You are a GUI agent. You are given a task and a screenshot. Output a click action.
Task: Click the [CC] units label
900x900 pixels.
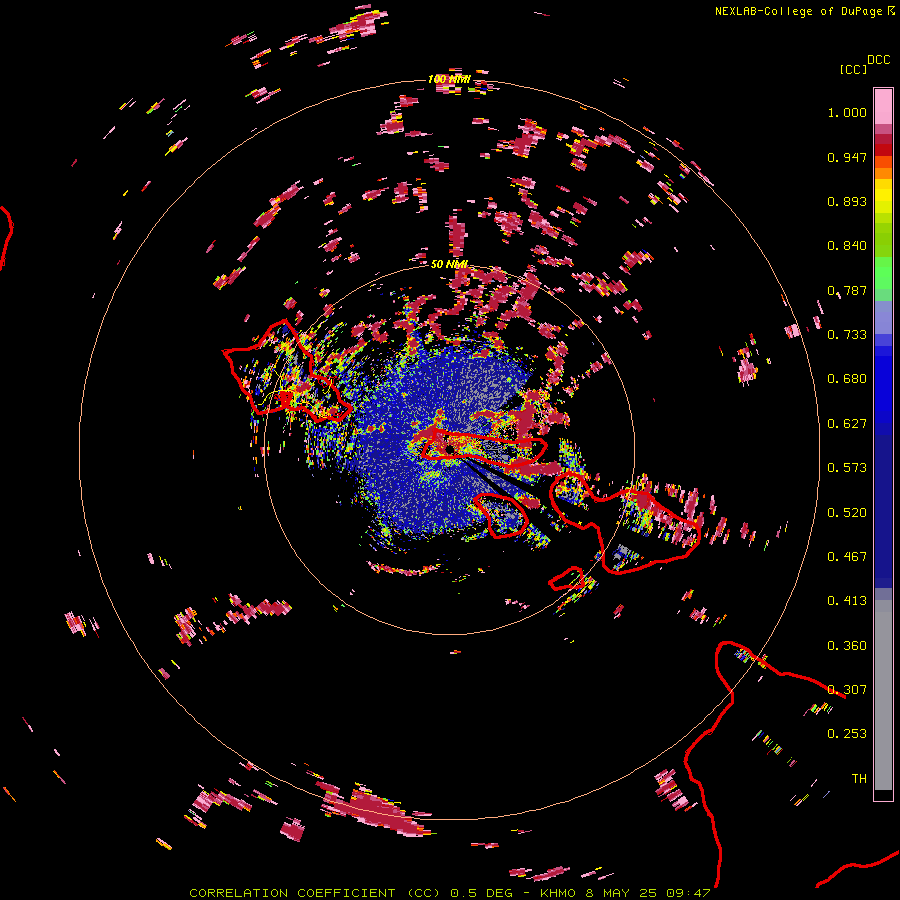[853, 69]
